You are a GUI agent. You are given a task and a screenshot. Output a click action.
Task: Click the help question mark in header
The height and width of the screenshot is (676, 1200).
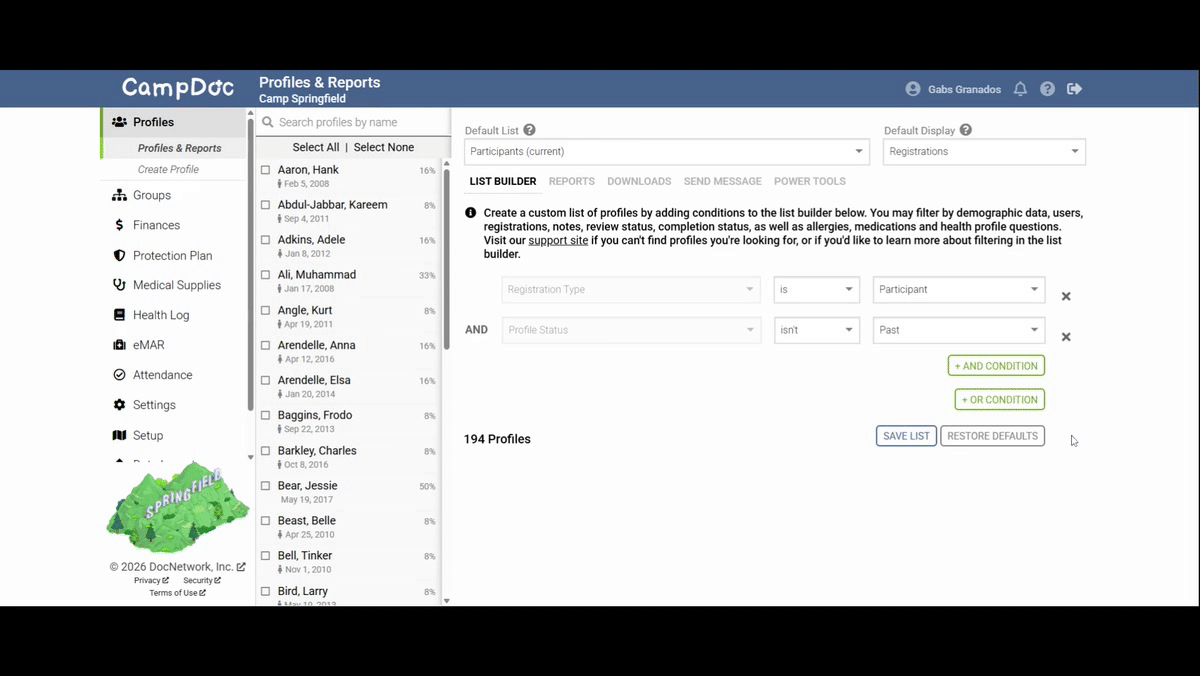click(1047, 89)
